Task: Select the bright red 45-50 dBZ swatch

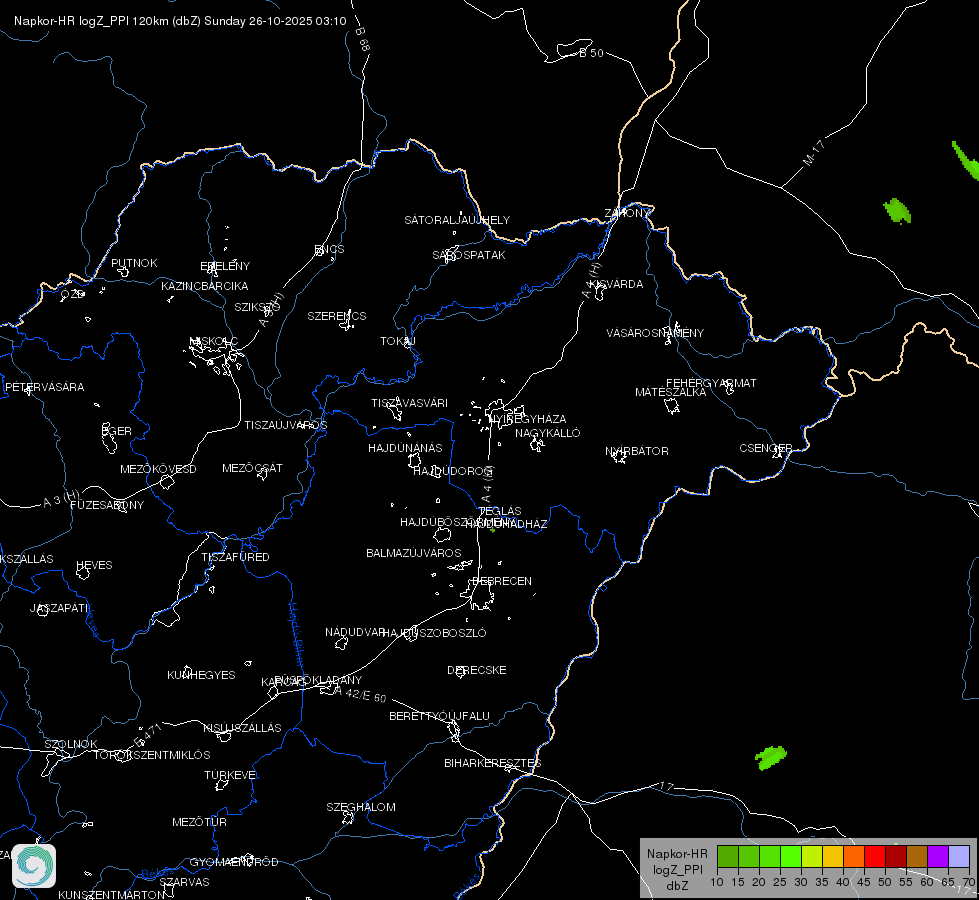Action: click(x=875, y=856)
